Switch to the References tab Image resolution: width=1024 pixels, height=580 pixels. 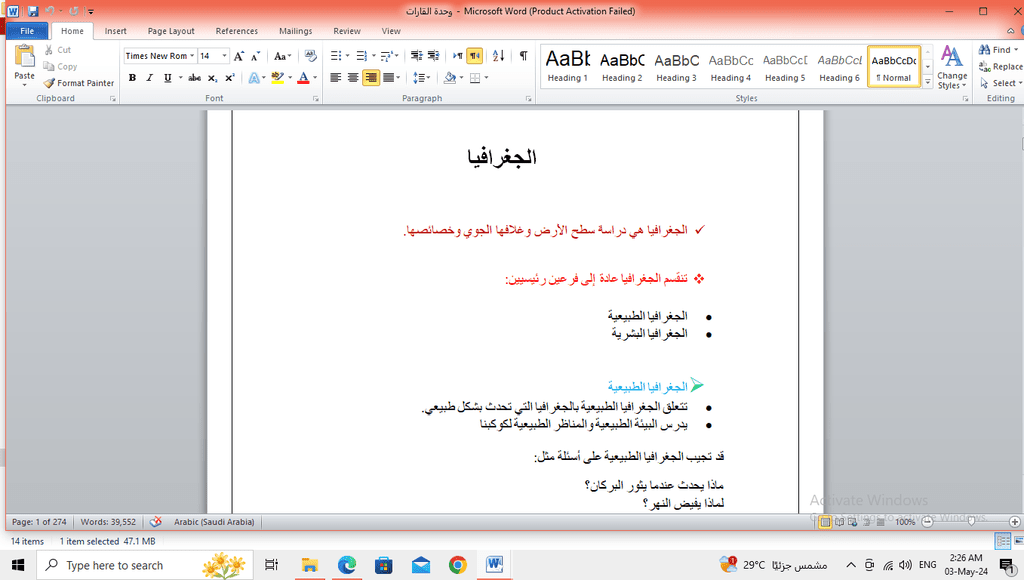coord(236,31)
